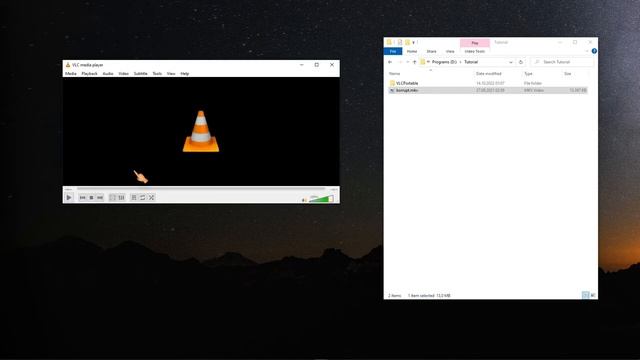This screenshot has width=640, height=360.
Task: Select the pink Play contextual tab
Action: [475, 43]
